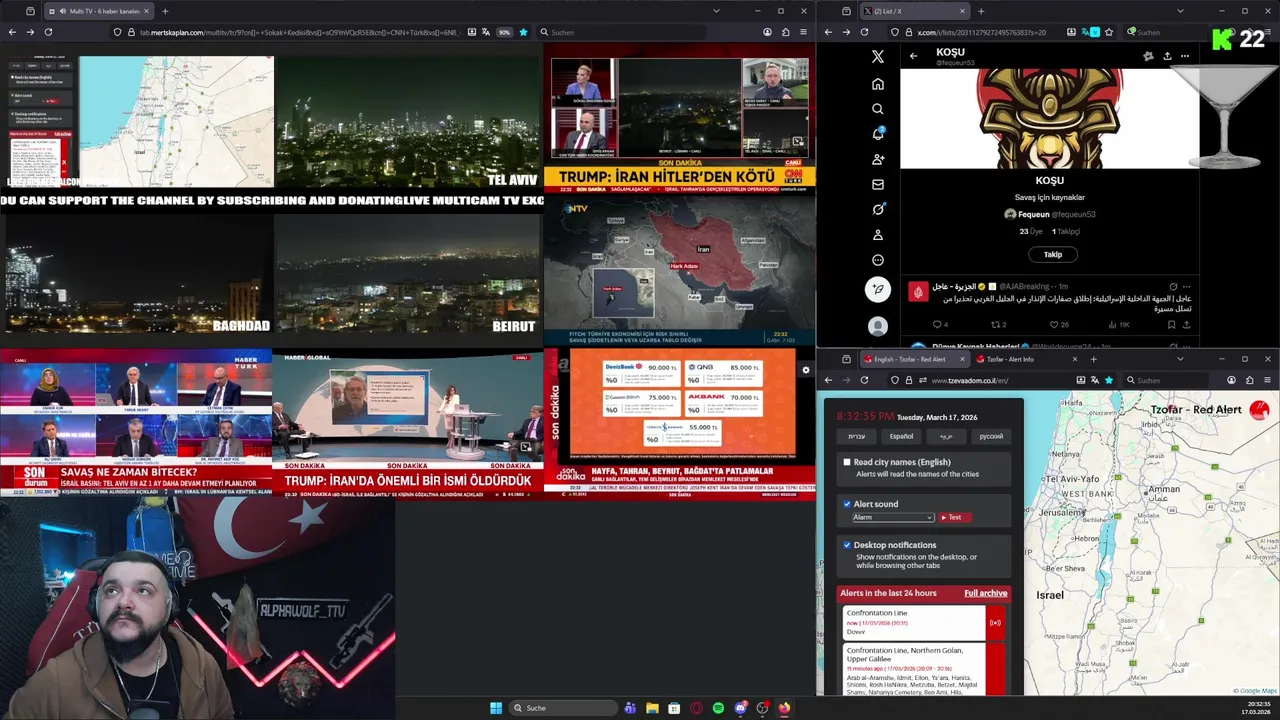
Task: Compose a new post on X
Action: (878, 290)
